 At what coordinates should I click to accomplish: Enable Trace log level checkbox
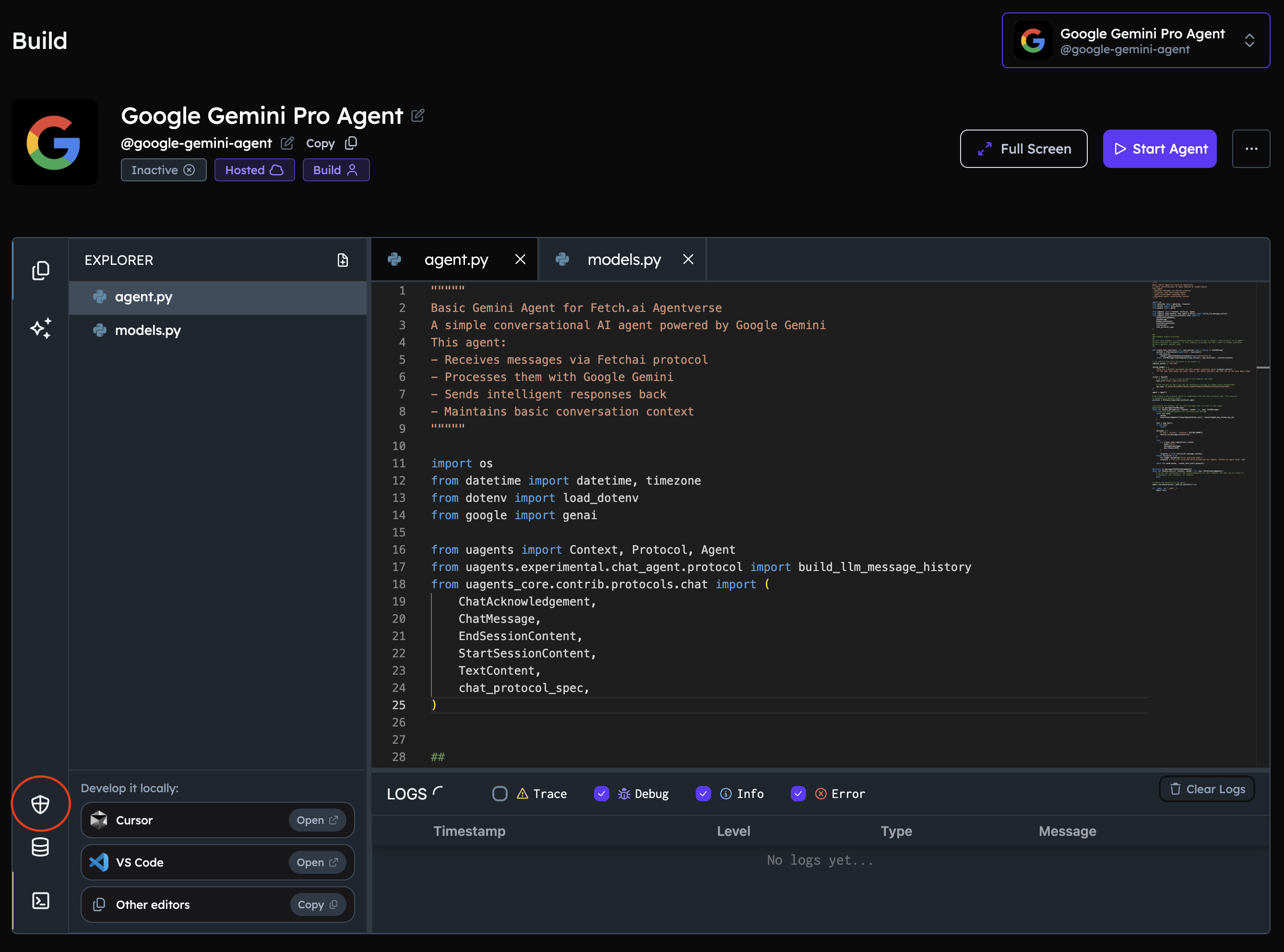(x=499, y=794)
